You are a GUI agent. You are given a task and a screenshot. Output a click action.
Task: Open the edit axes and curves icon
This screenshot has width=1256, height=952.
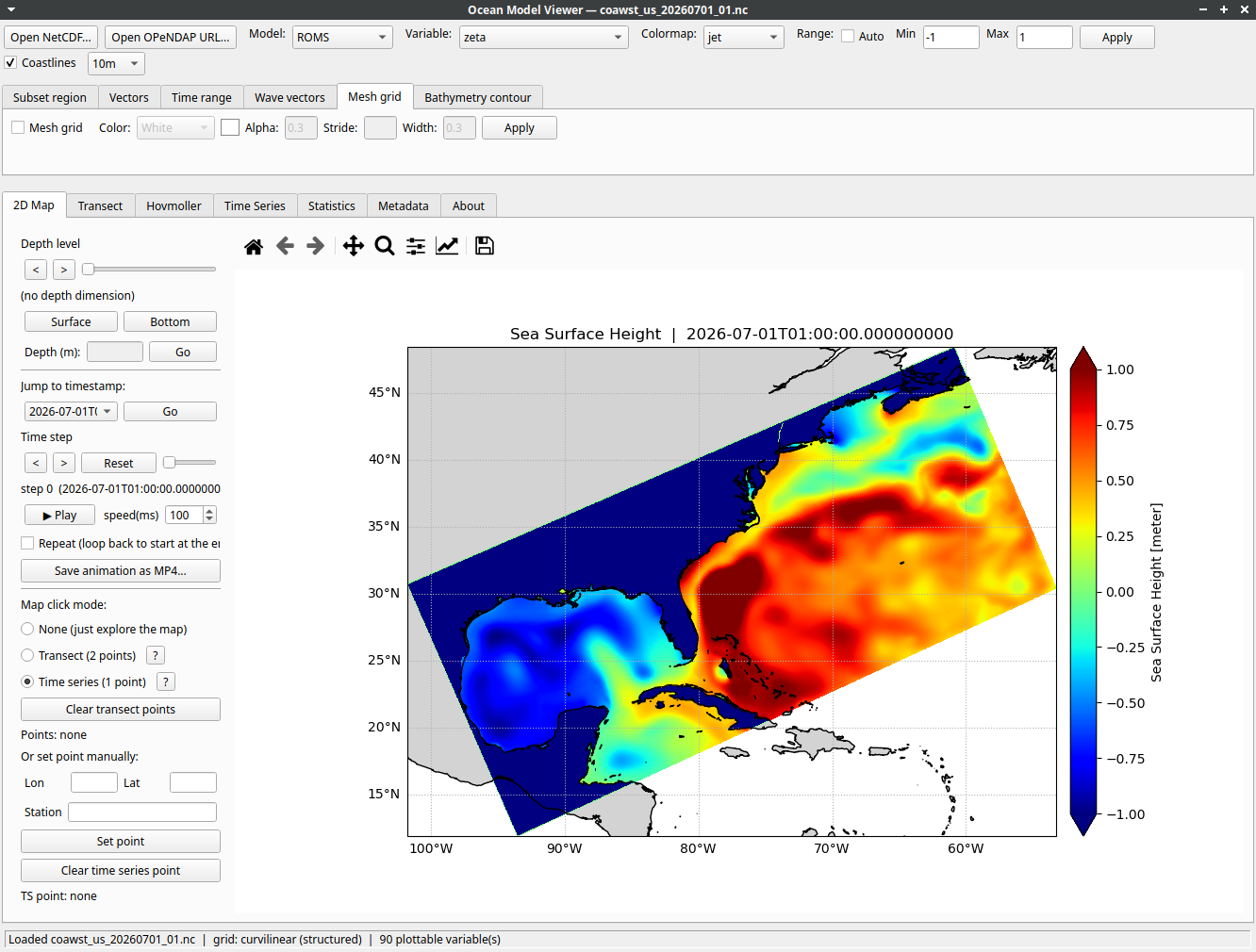click(447, 246)
